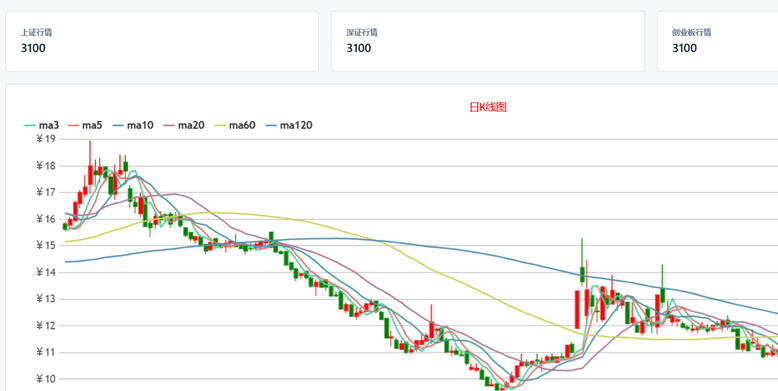
Task: Open the 创业板行情 card
Action: click(x=717, y=41)
